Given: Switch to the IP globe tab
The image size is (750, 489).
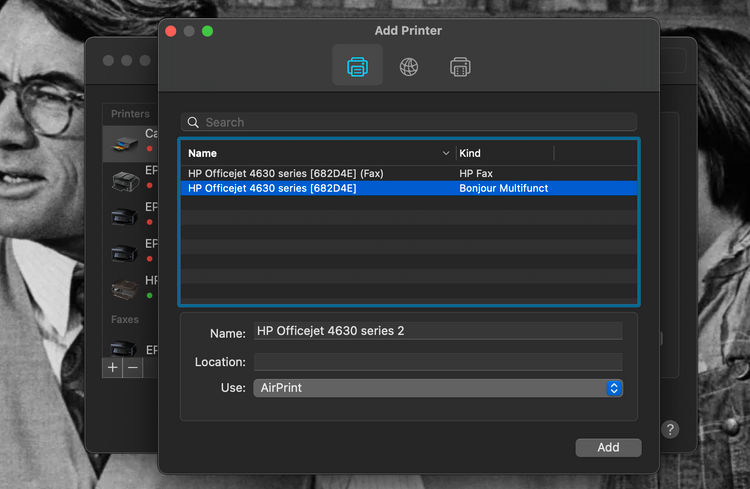Looking at the screenshot, I should tap(409, 67).
